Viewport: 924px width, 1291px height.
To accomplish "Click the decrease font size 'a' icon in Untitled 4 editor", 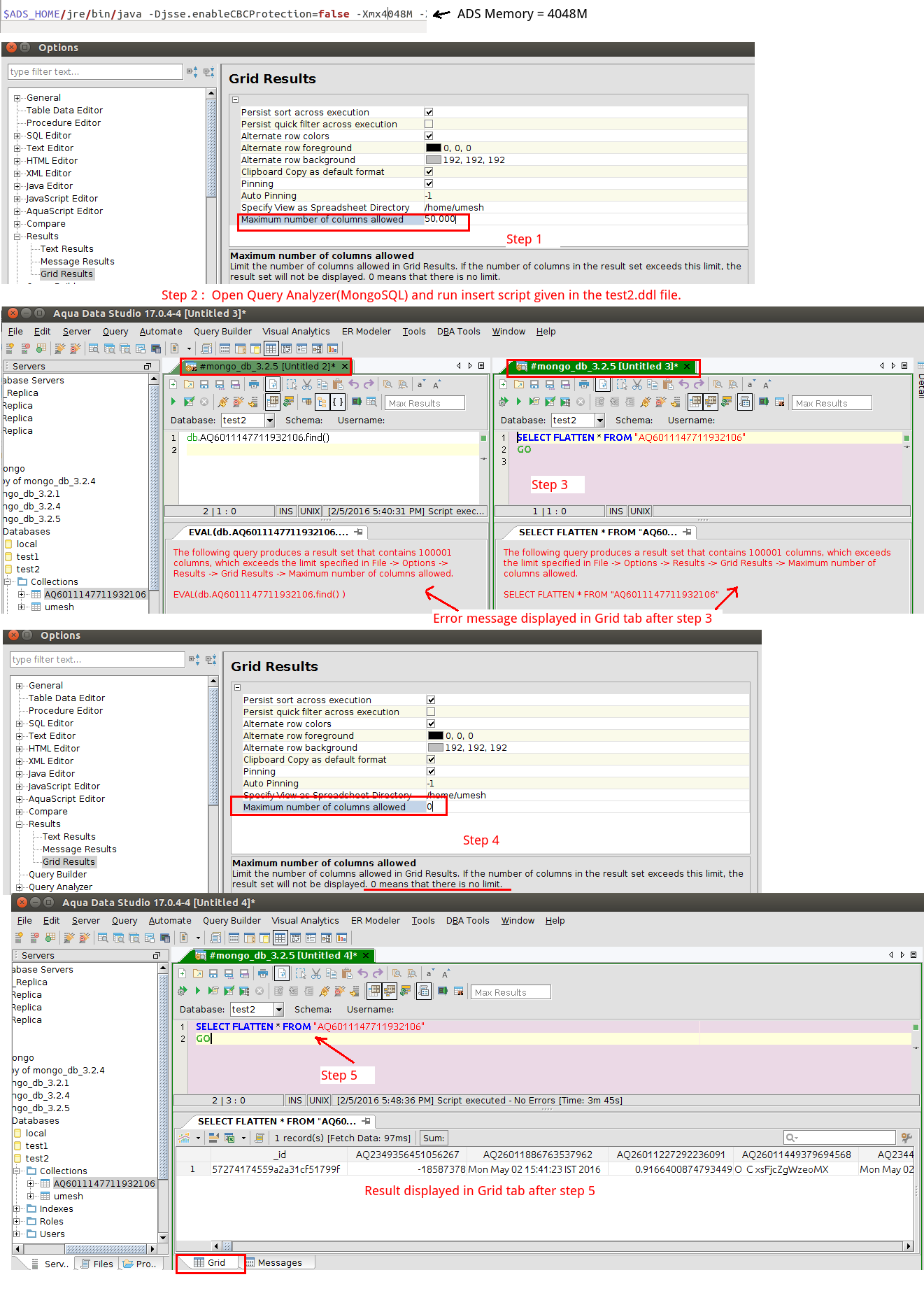I will tap(429, 973).
